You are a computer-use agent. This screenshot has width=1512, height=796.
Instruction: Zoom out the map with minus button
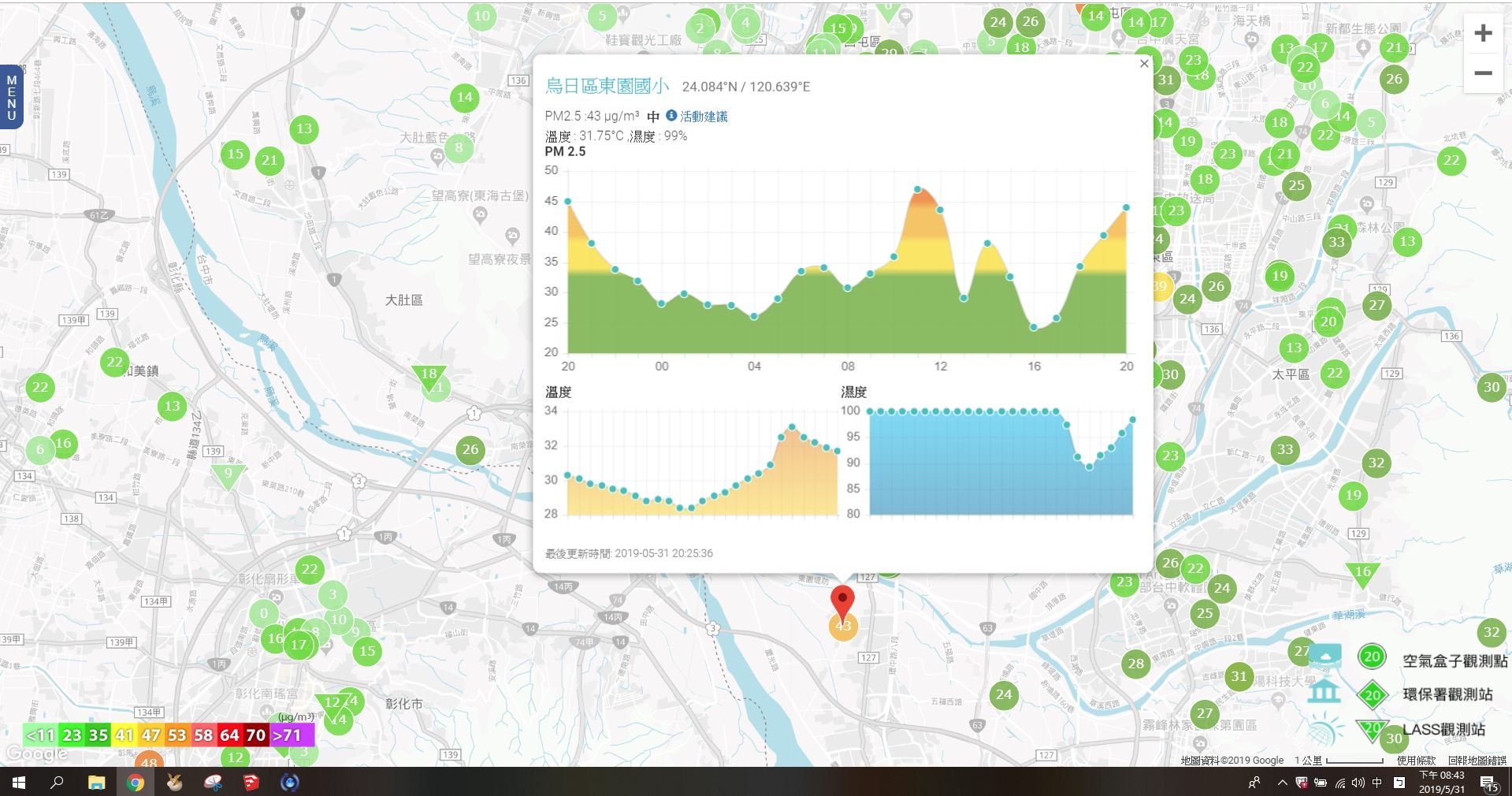click(1483, 73)
